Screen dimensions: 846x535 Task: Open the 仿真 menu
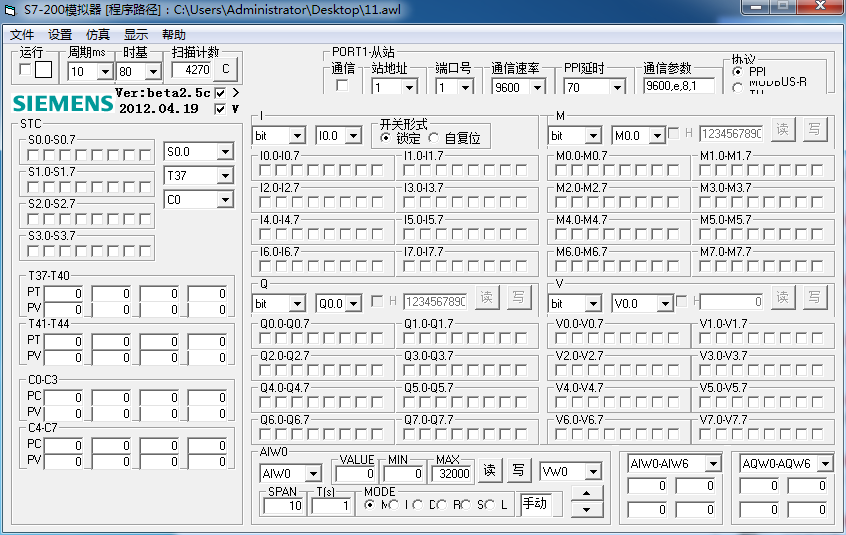tap(98, 34)
